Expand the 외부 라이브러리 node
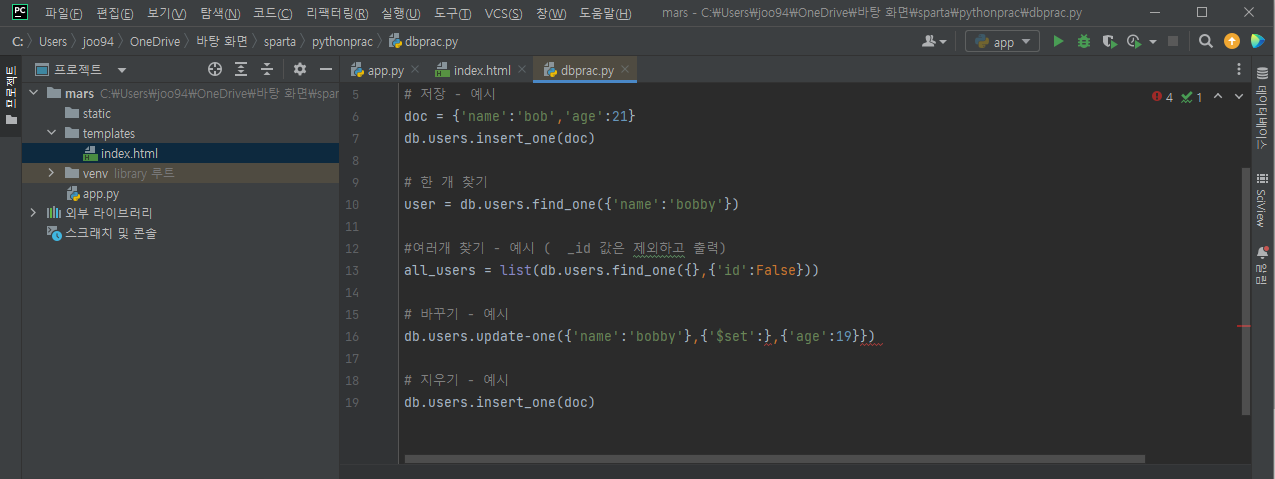 pyautogui.click(x=34, y=213)
